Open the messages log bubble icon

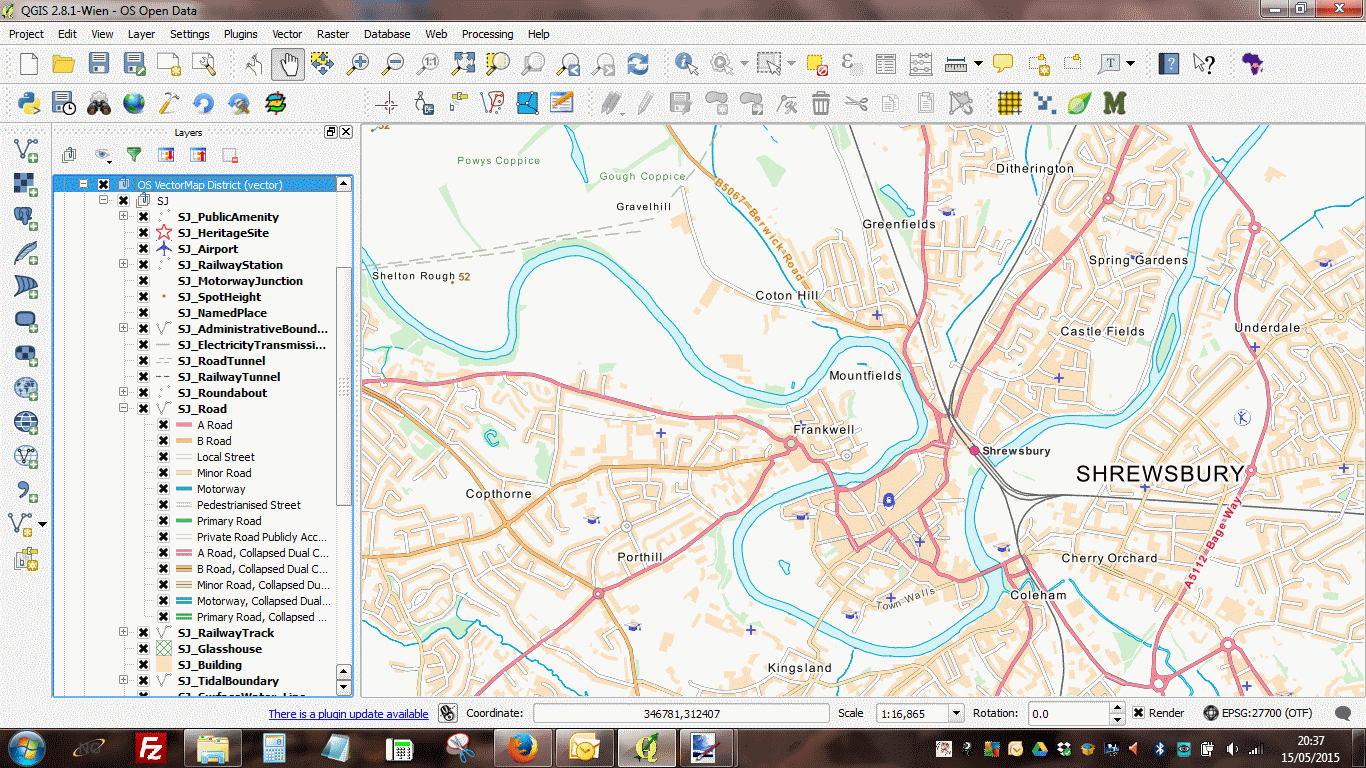click(1343, 713)
